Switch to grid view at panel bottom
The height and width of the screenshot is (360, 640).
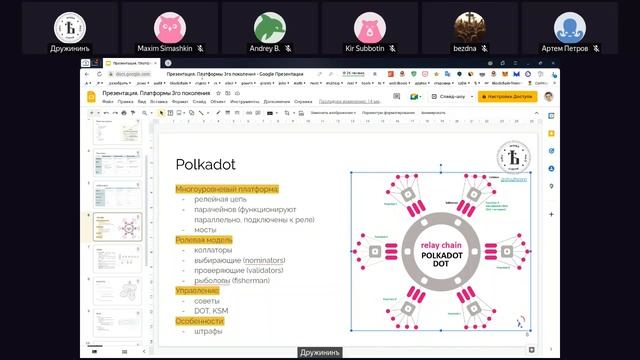(x=124, y=351)
